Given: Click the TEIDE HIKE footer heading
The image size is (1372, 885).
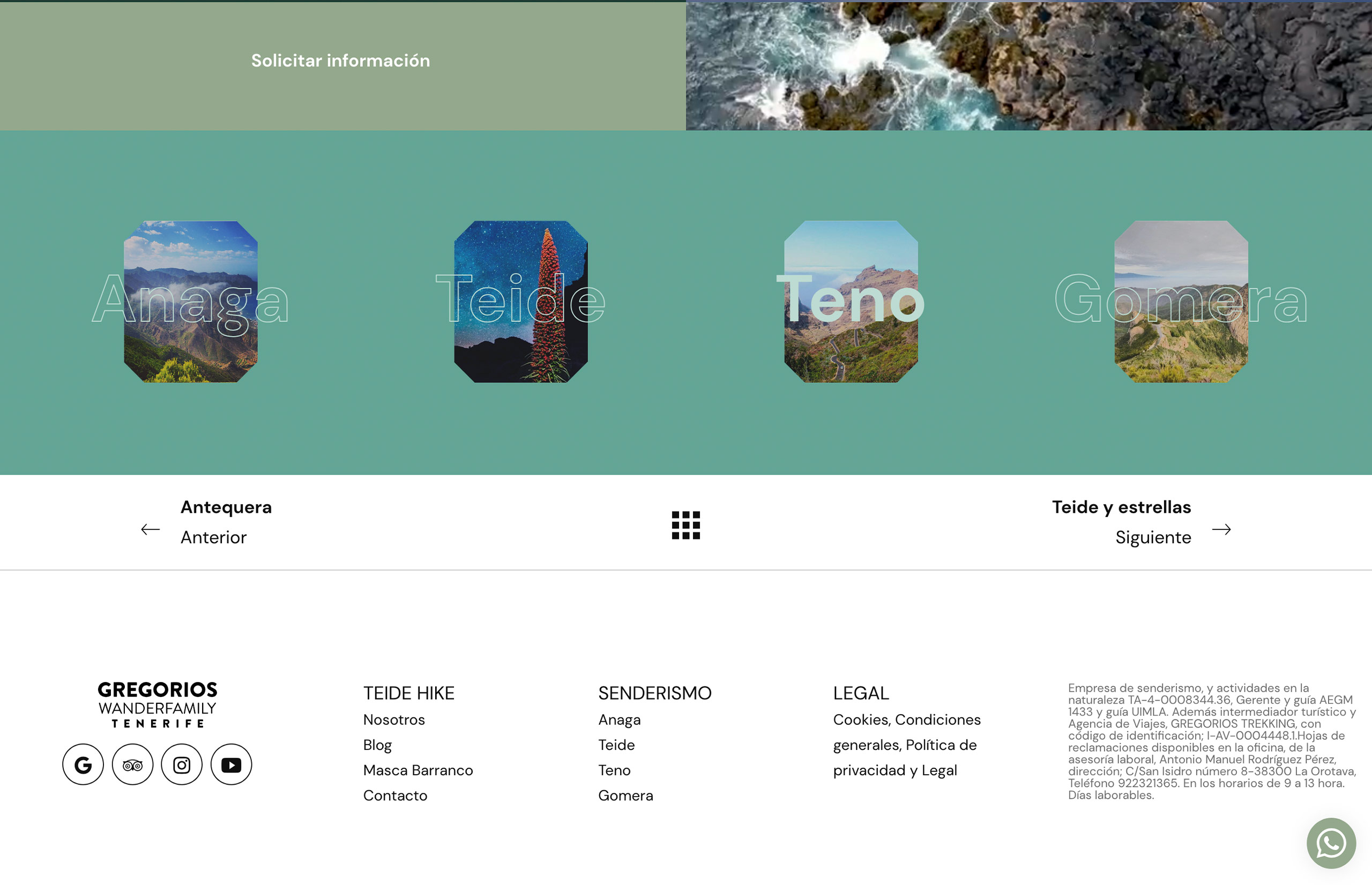Looking at the screenshot, I should 409,693.
